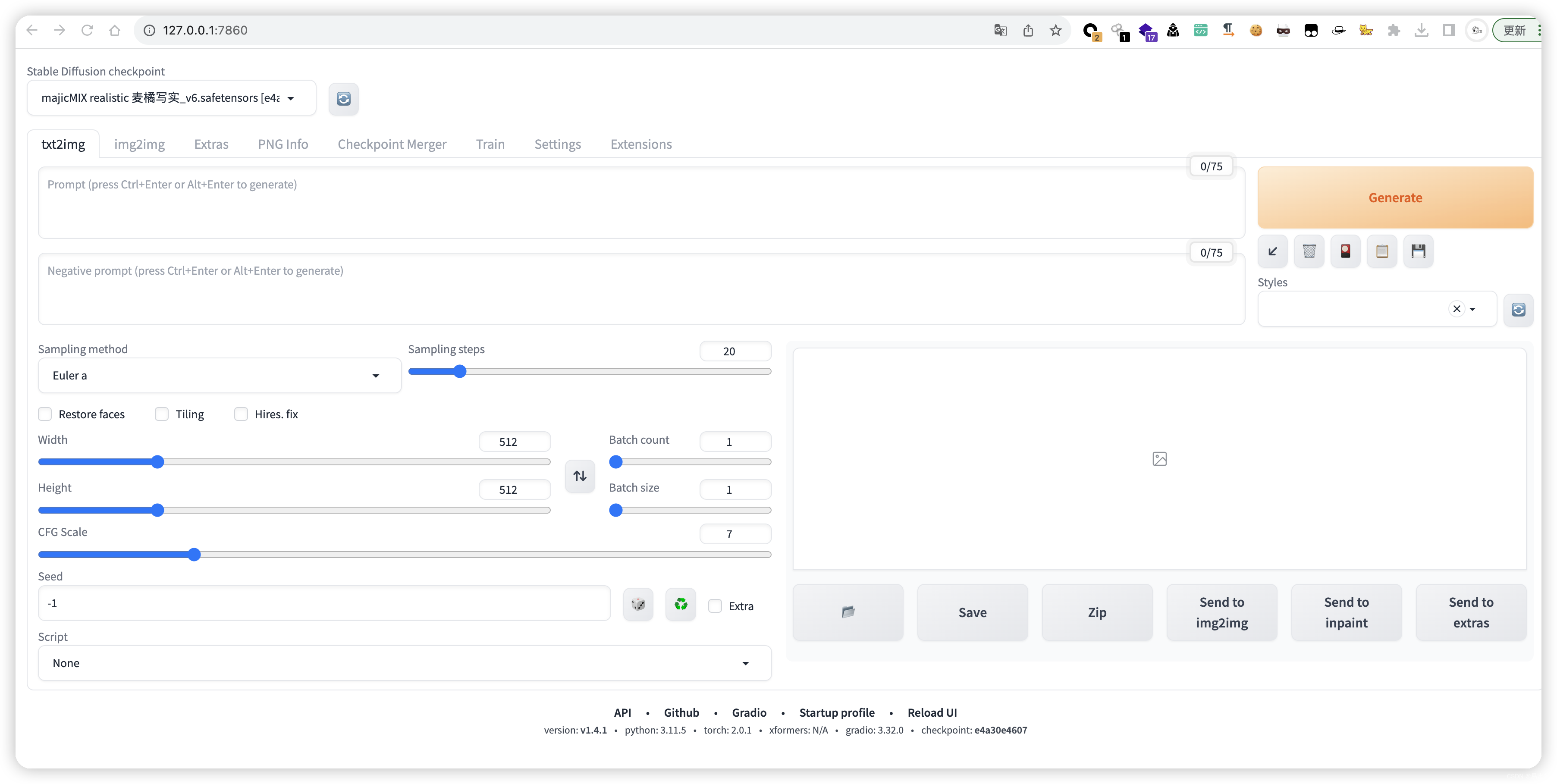This screenshot has width=1557, height=784.
Task: Click the Generate button
Action: pyautogui.click(x=1395, y=198)
